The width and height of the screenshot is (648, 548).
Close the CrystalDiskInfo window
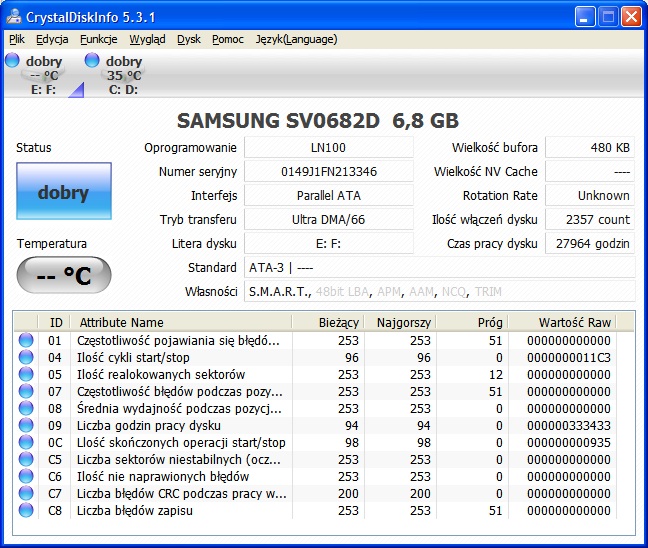coord(631,17)
